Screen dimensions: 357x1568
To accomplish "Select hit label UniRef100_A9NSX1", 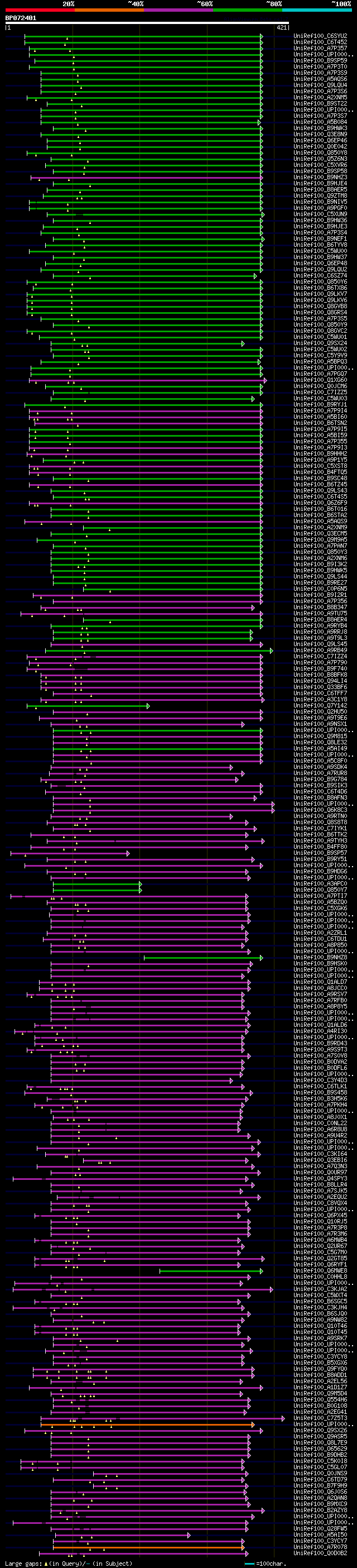I will [x=321, y=724].
